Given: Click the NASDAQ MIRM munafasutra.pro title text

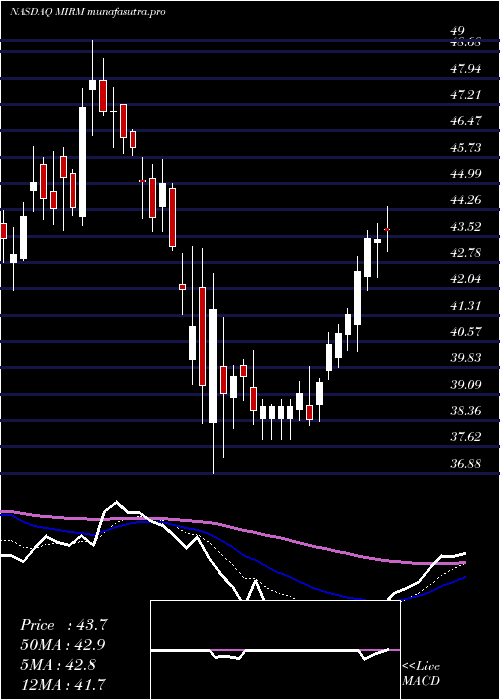Looking at the screenshot, I should click(x=88, y=12).
